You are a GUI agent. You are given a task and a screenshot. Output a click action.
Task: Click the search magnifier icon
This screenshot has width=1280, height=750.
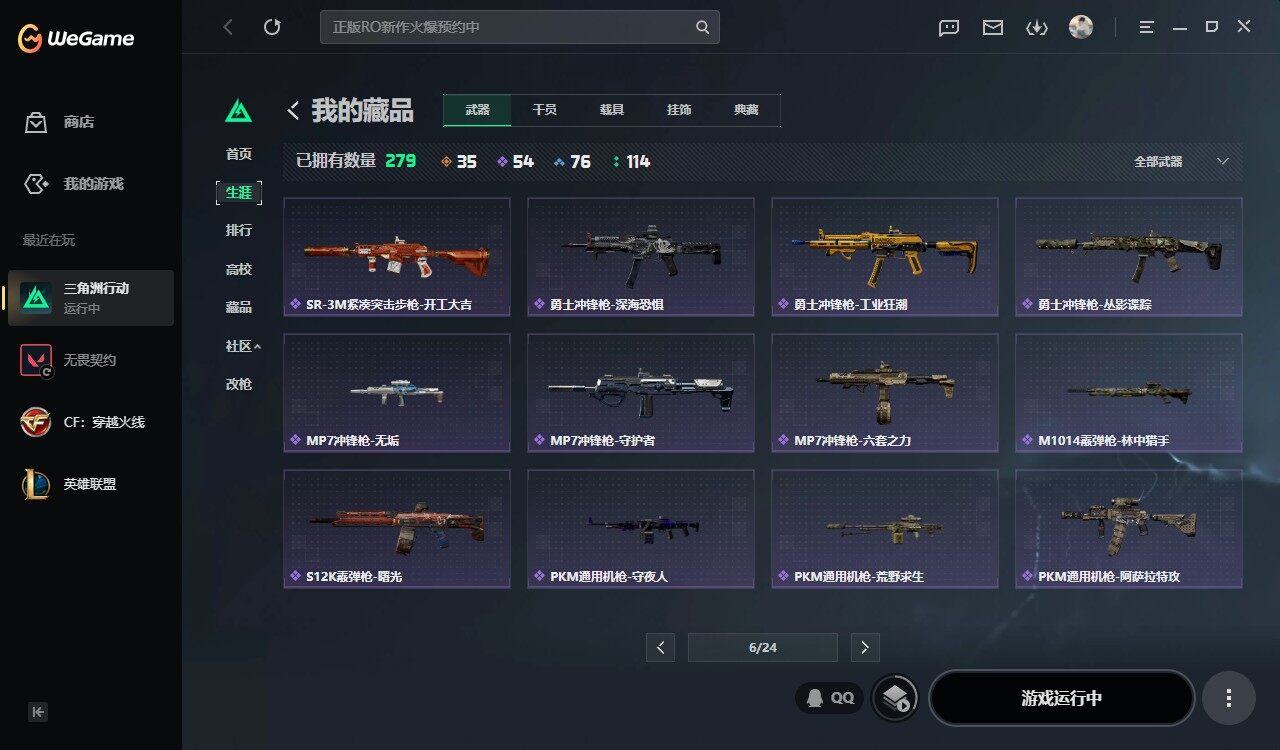(703, 27)
